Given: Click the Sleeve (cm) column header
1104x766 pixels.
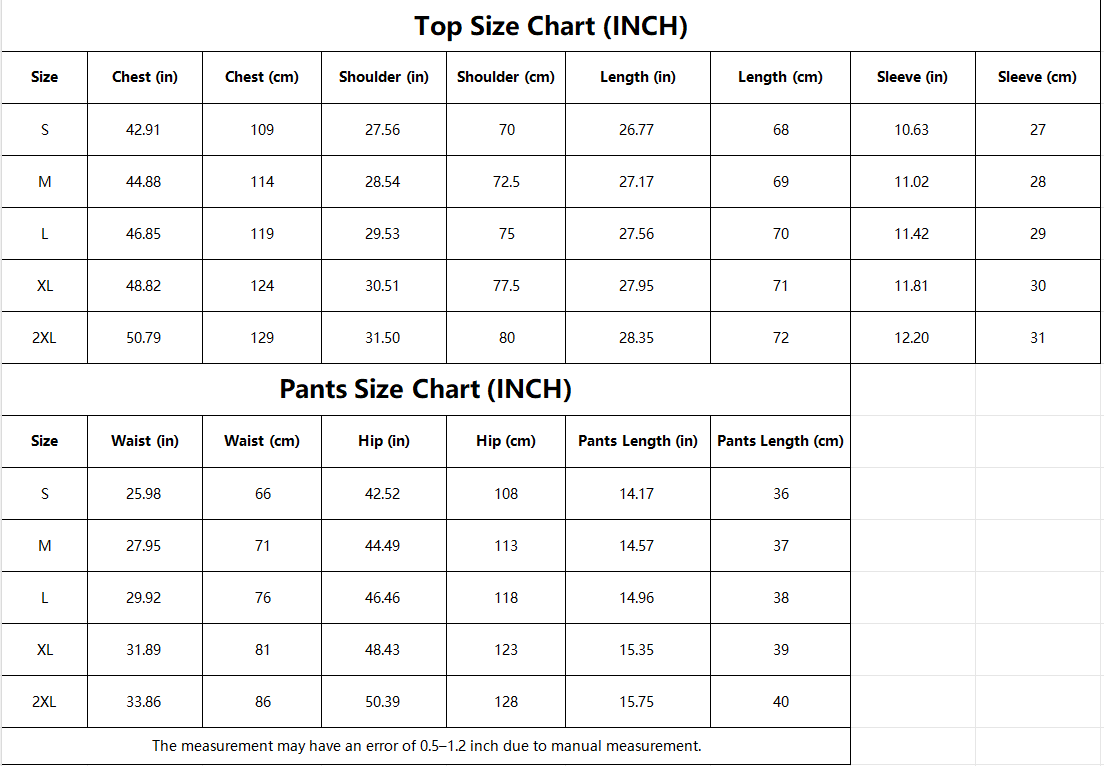Looking at the screenshot, I should click(x=1037, y=77).
